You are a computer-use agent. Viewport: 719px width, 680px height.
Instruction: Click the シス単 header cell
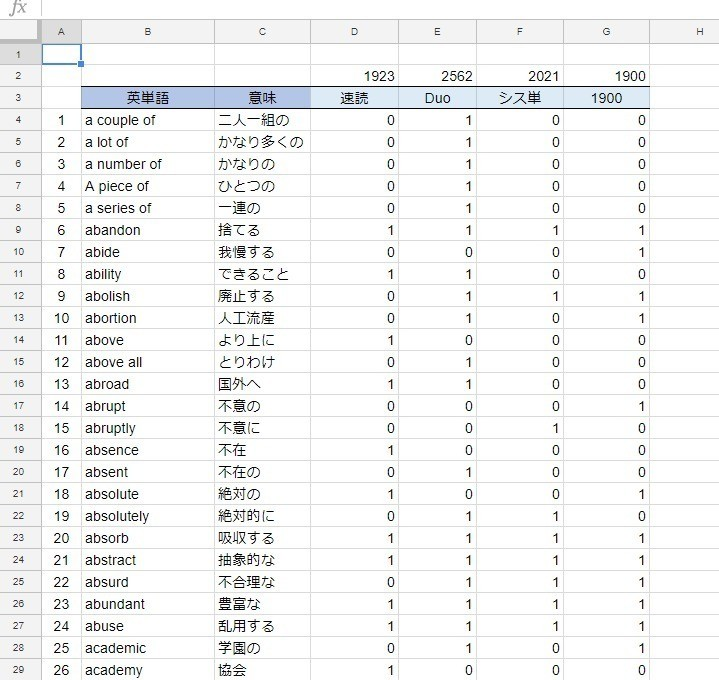tap(519, 98)
